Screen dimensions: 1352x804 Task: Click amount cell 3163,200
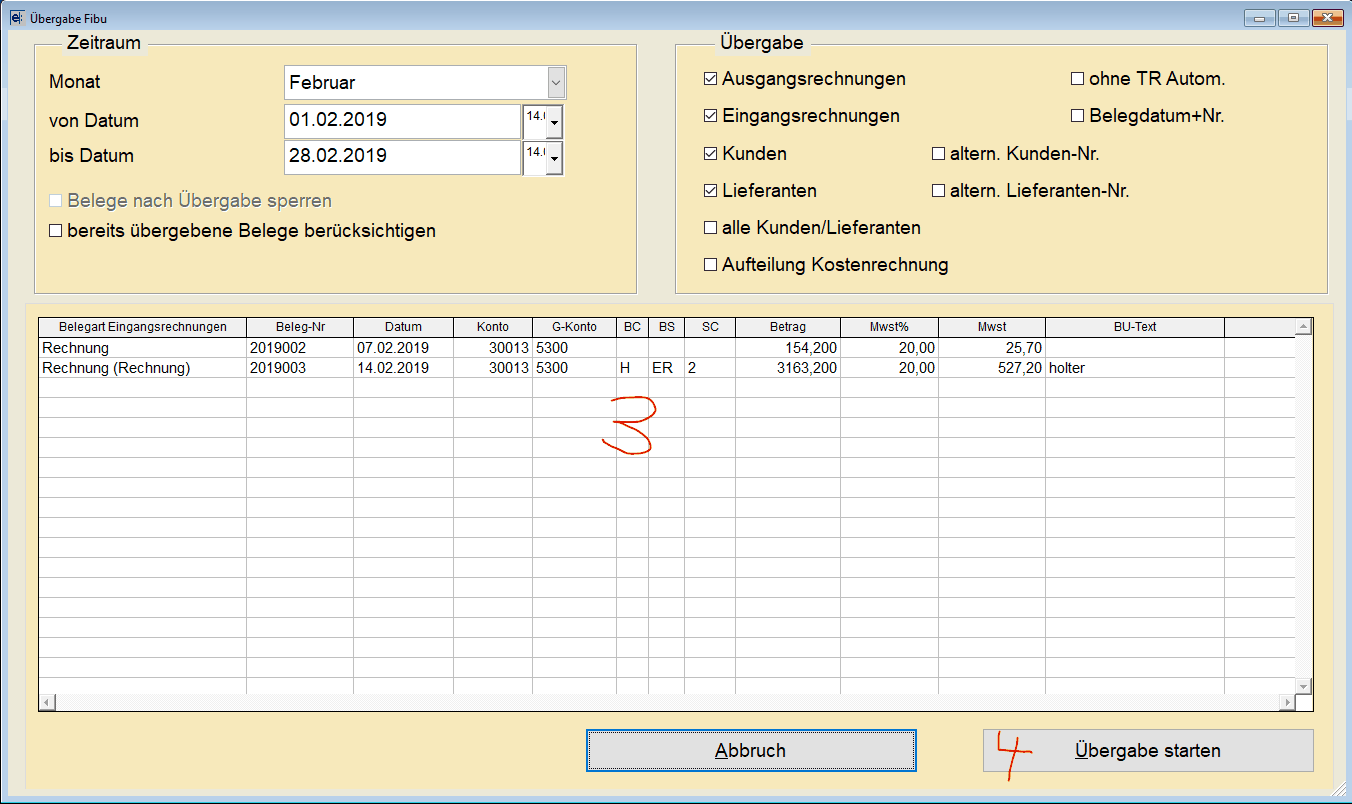coord(788,368)
